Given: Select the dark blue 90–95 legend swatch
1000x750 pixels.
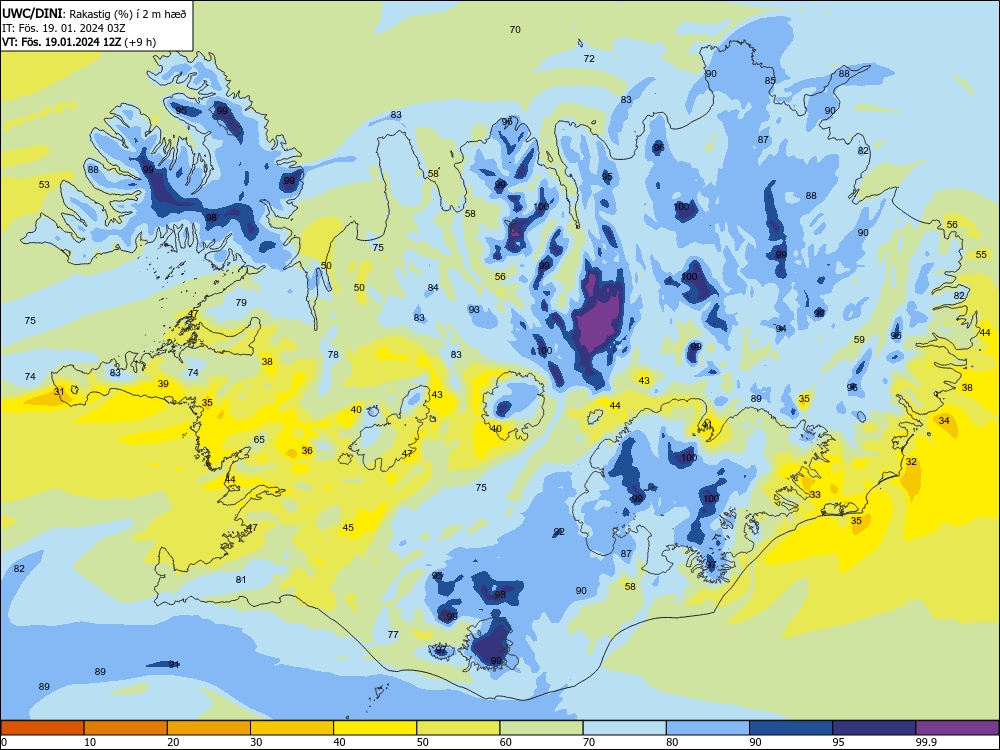Looking at the screenshot, I should click(x=791, y=728).
